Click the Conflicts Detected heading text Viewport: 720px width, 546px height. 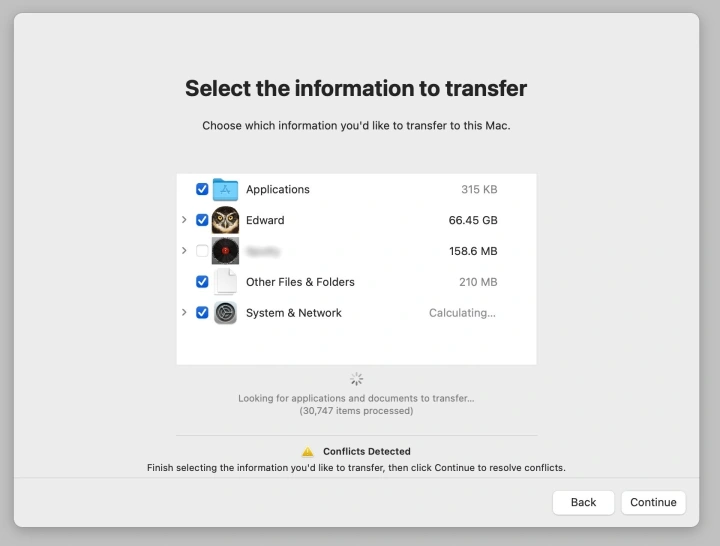[x=366, y=452]
